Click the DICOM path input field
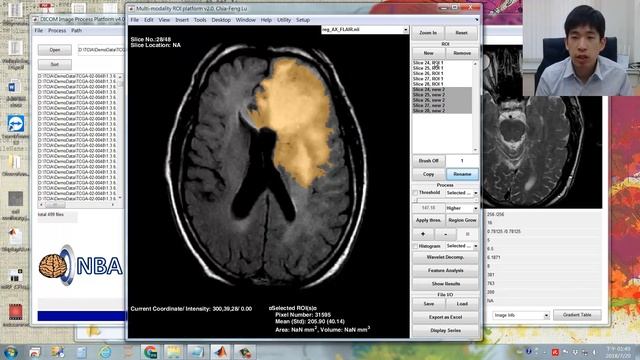 (101, 50)
